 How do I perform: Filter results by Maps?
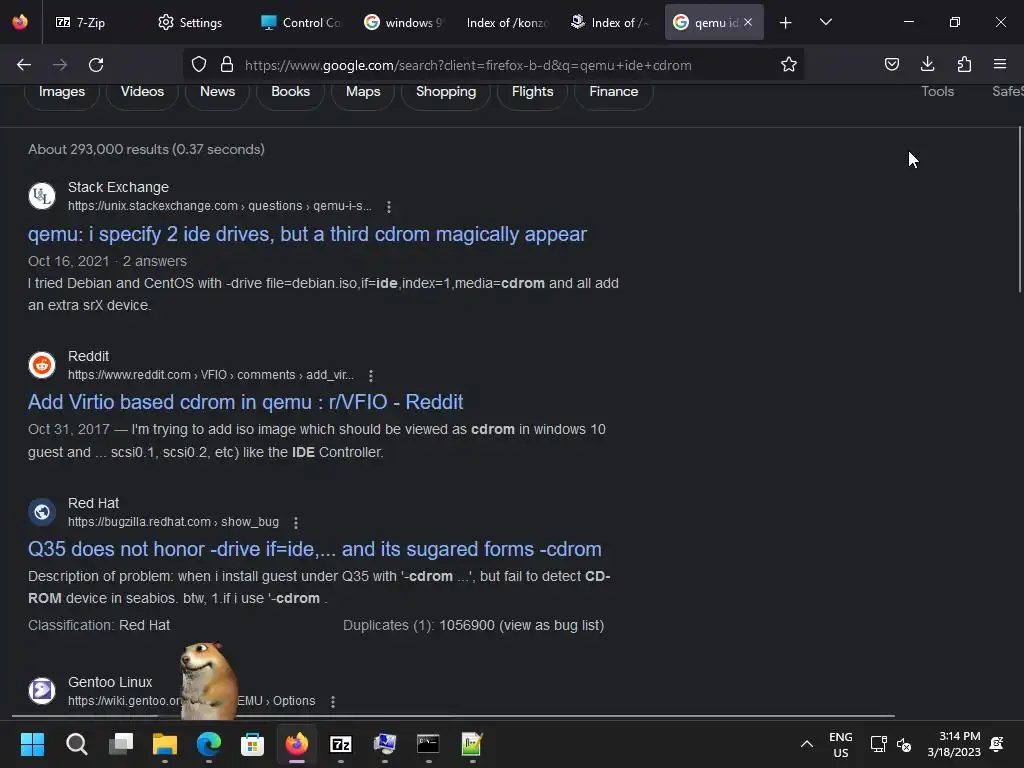coord(363,91)
